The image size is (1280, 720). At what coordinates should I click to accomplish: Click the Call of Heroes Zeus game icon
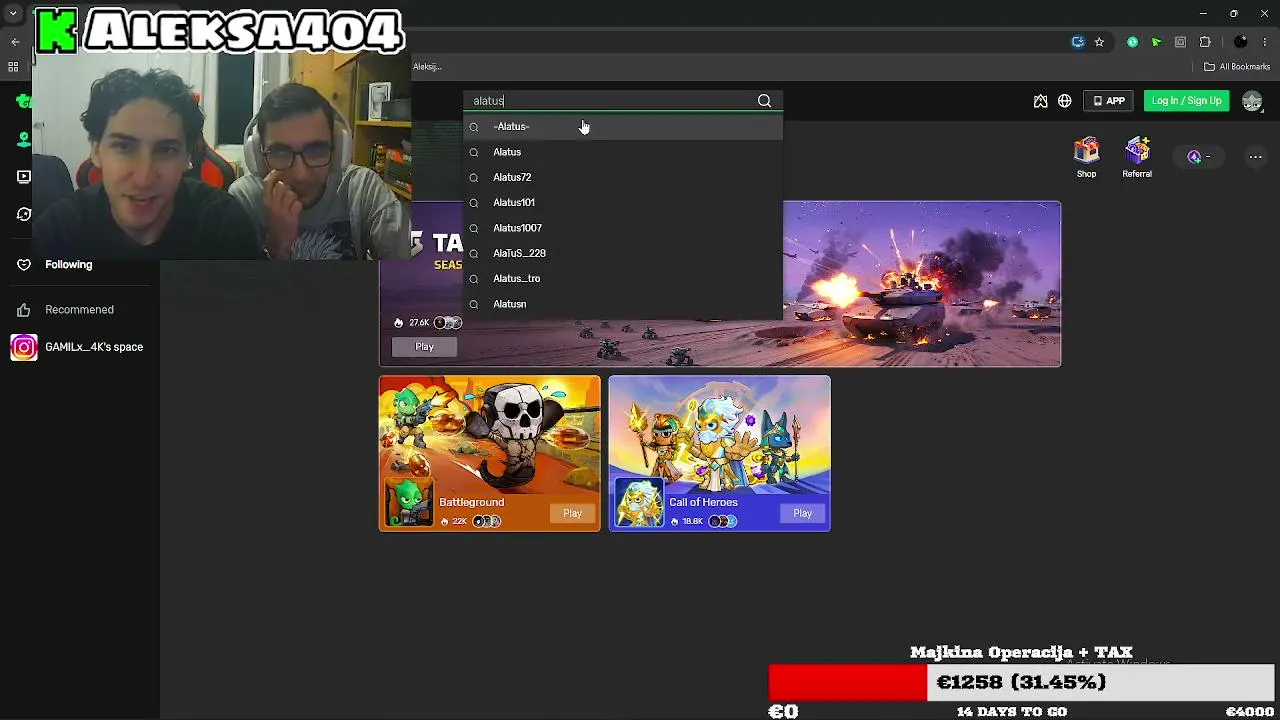coord(640,502)
